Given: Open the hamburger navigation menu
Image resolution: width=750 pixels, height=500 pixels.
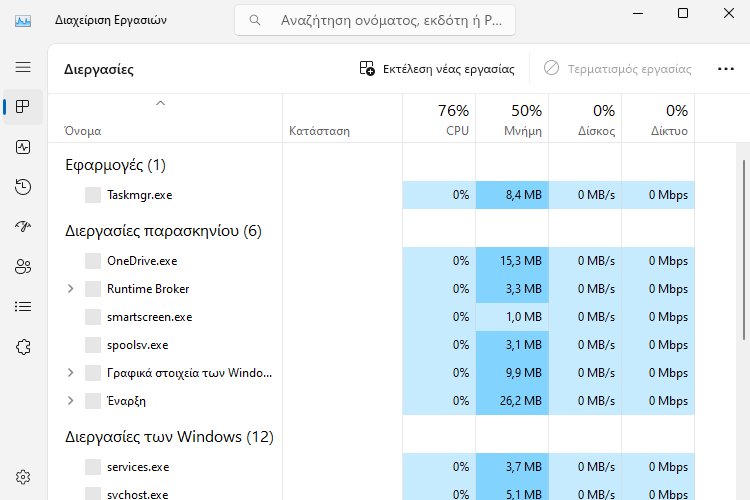Looking at the screenshot, I should coord(23,67).
